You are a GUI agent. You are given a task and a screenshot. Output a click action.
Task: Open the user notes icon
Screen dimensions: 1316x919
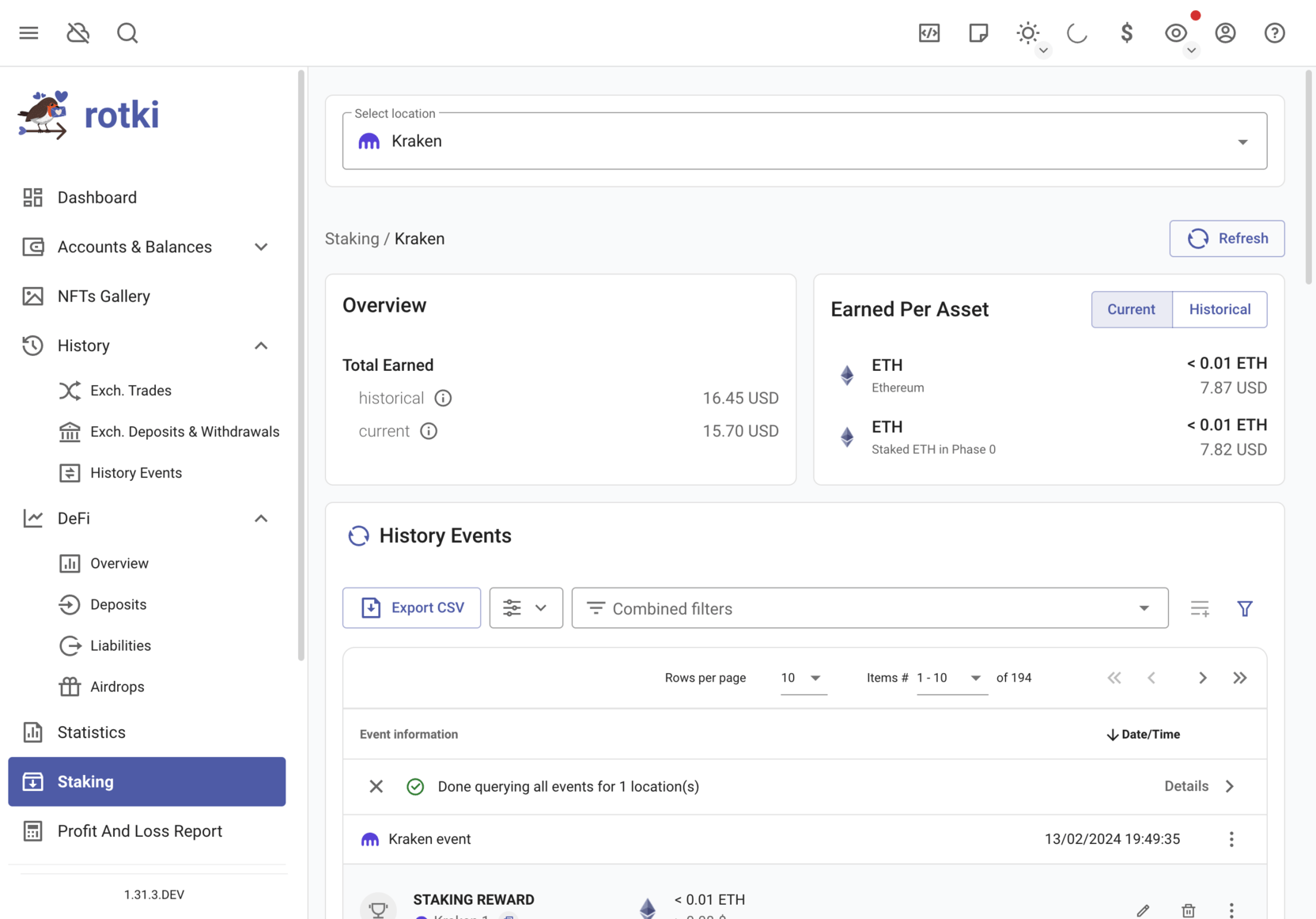click(x=978, y=32)
